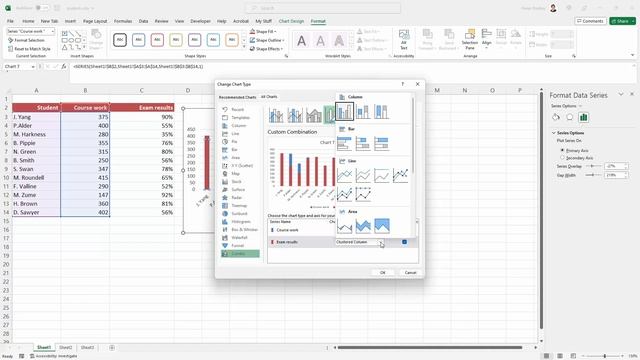
Task: Open Fill & Line tab in Format pane
Action: [556, 118]
